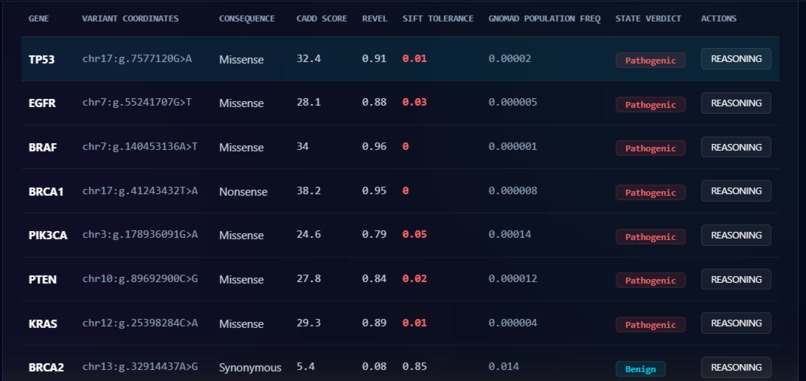This screenshot has height=381, width=806.
Task: Click the SIFT TOLERANCE column header
Action: click(438, 19)
